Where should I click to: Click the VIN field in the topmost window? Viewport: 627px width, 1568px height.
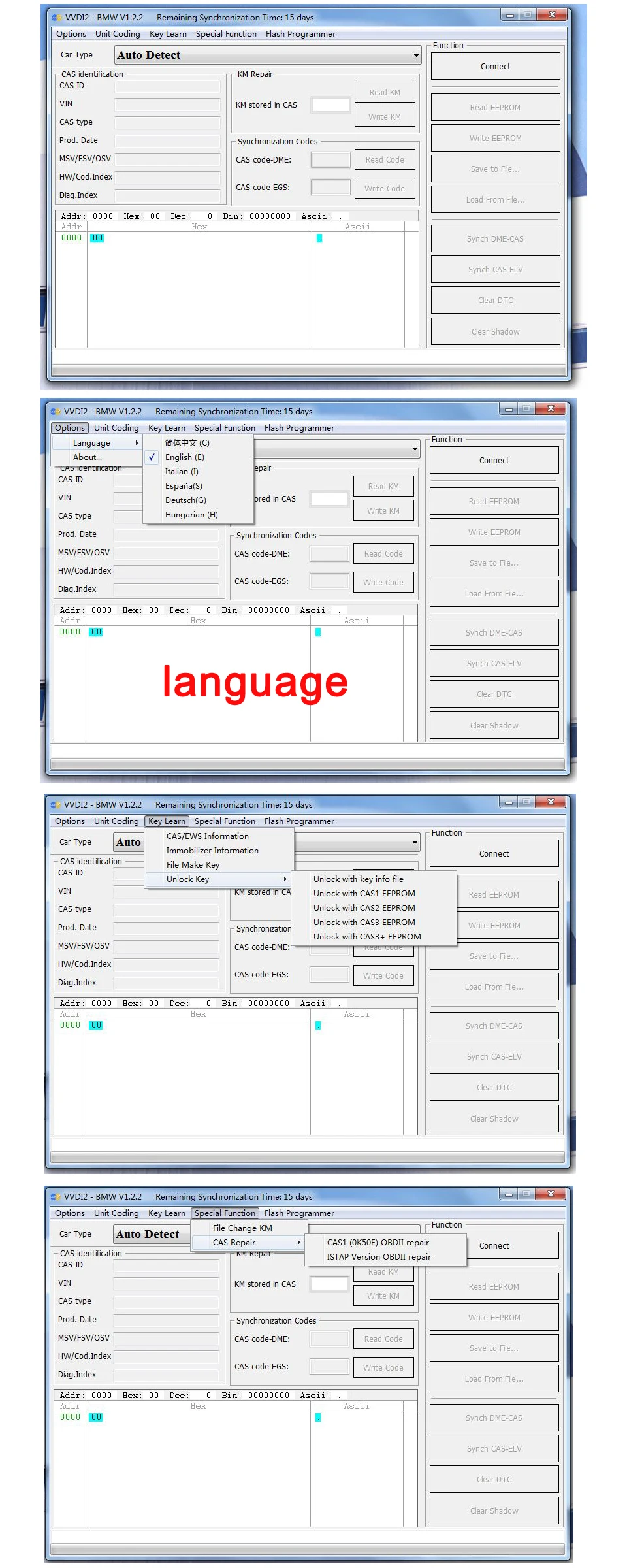[x=168, y=104]
